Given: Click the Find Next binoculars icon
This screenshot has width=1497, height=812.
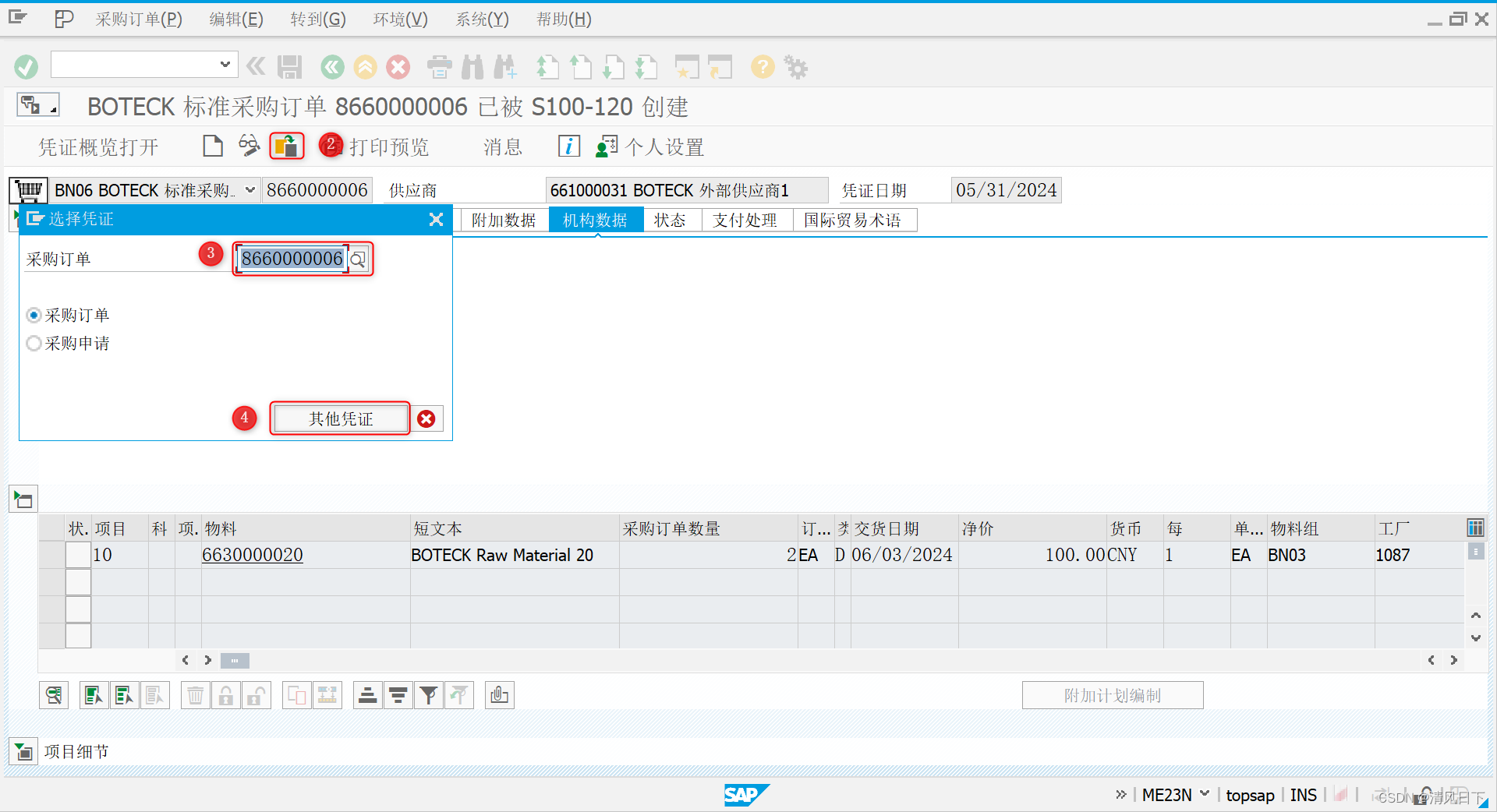Looking at the screenshot, I should pyautogui.click(x=505, y=67).
